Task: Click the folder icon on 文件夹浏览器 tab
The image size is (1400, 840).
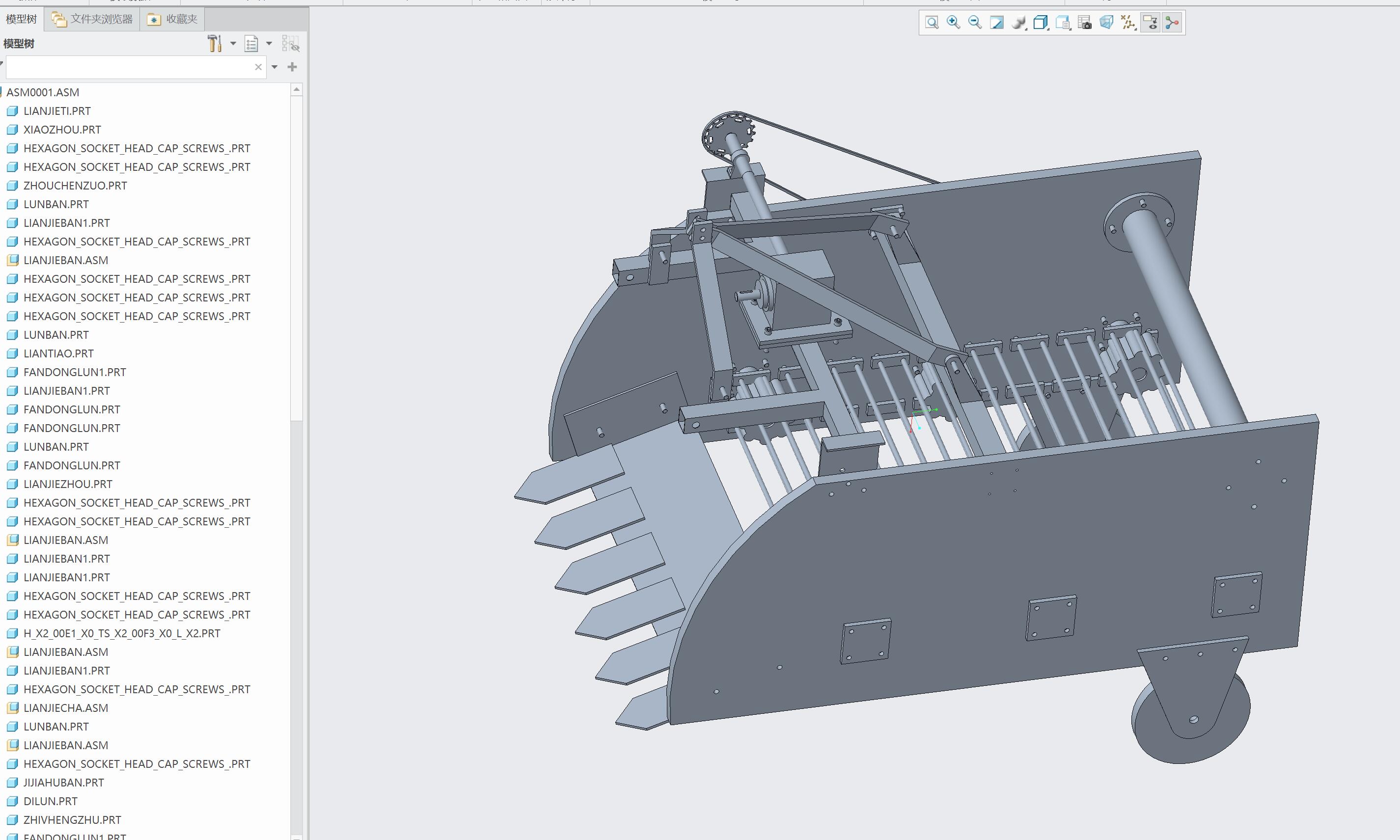Action: [58, 19]
